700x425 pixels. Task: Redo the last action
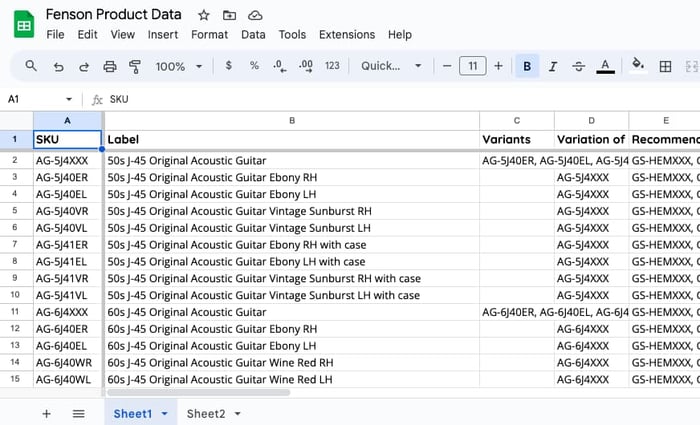coord(83,67)
